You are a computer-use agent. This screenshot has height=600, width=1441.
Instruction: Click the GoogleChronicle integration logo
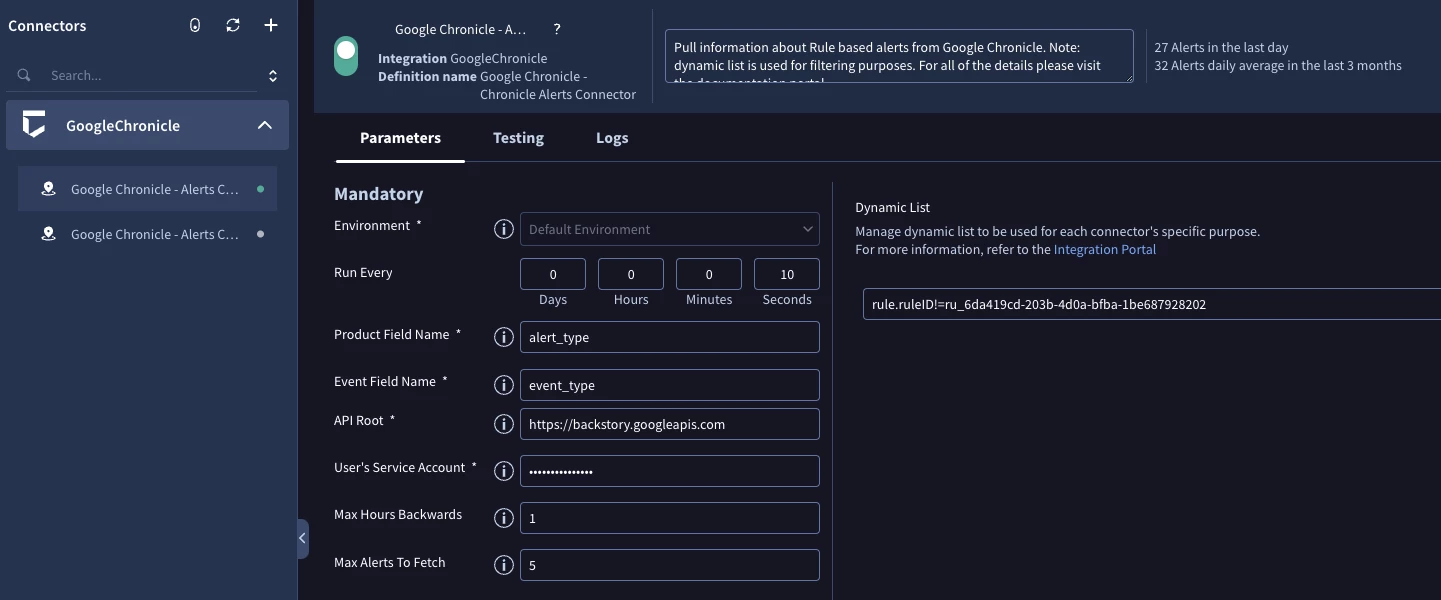tap(34, 125)
